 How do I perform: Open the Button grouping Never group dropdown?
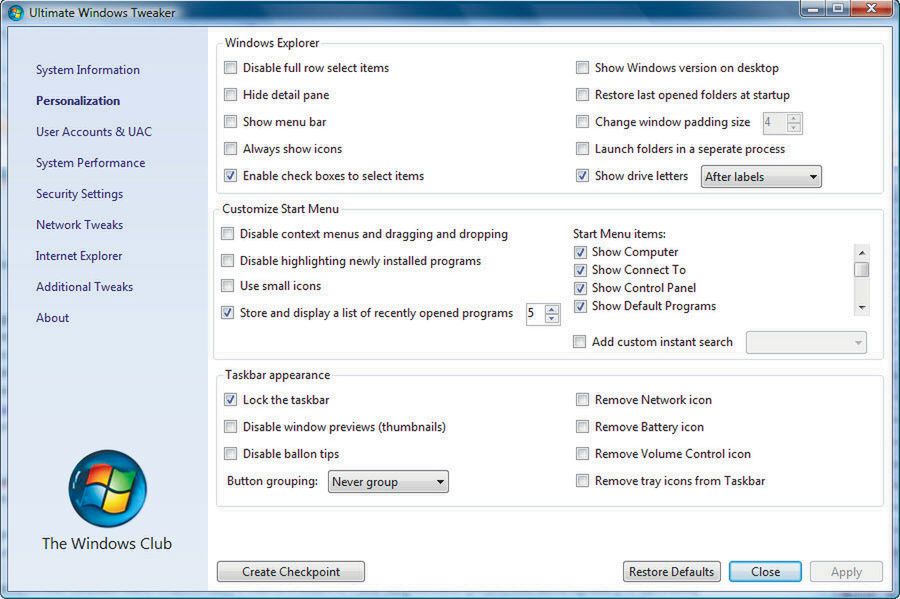pyautogui.click(x=388, y=482)
